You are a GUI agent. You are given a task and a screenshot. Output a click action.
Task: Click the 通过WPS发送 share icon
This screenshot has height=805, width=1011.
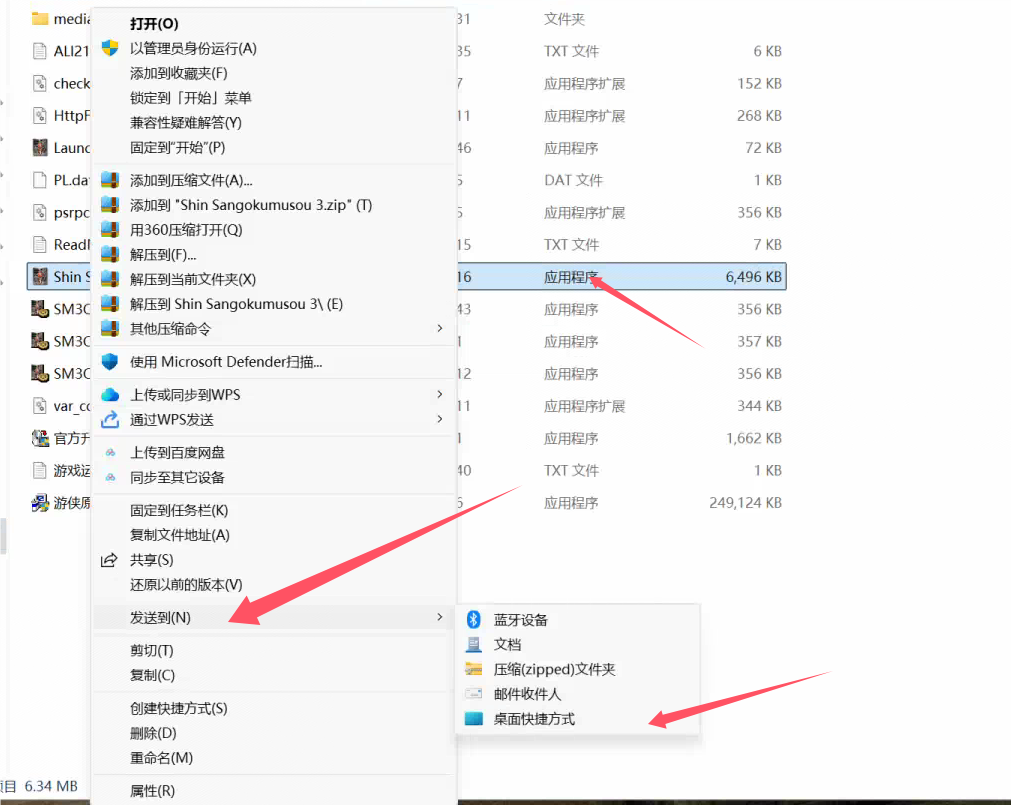click(110, 420)
